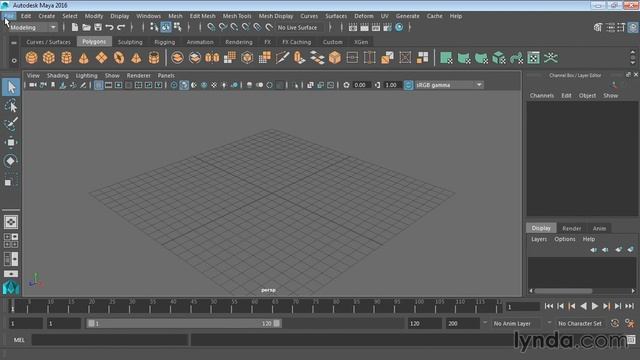
Task: Open the Mesh Tools menu
Action: pos(237,16)
